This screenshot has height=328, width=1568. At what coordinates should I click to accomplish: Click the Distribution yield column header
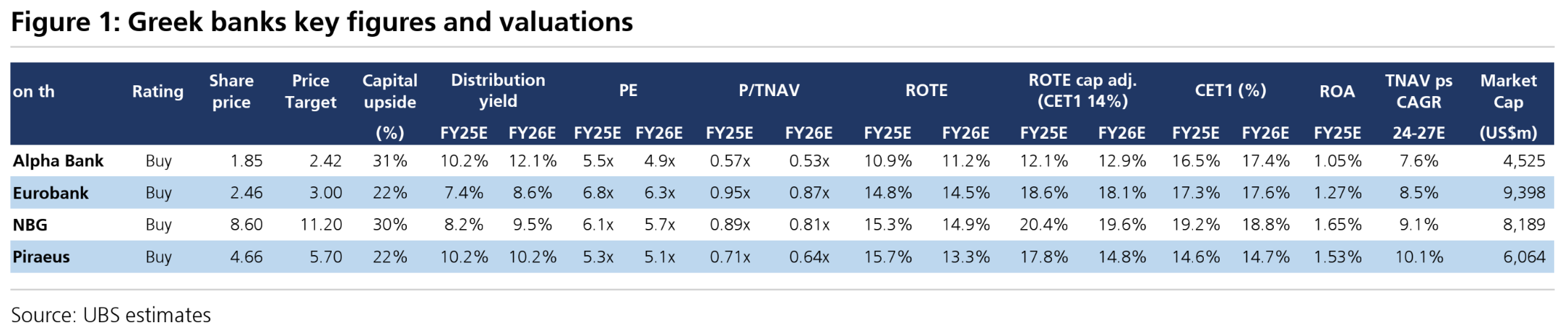pyautogui.click(x=498, y=91)
